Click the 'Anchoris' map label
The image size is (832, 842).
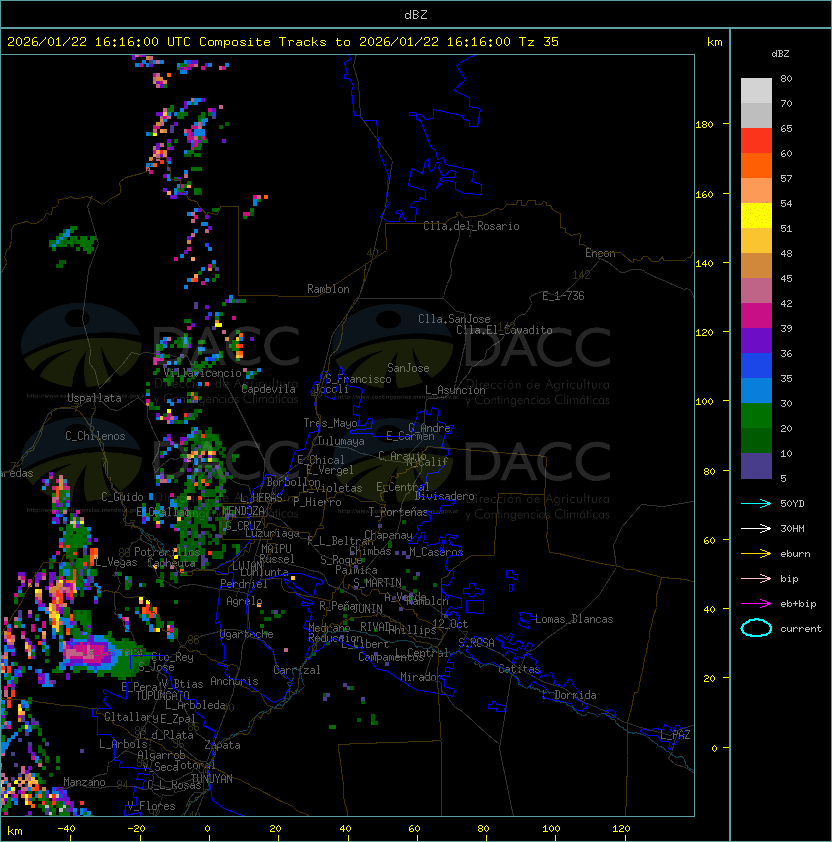click(x=234, y=681)
